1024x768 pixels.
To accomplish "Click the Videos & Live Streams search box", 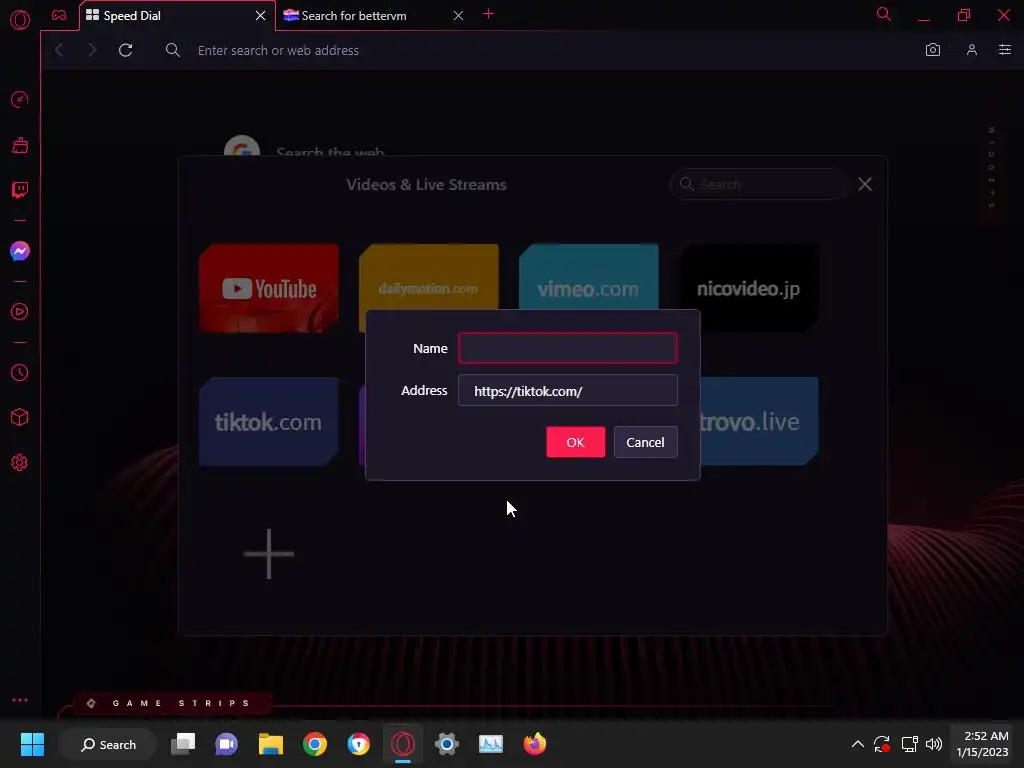I will point(758,184).
